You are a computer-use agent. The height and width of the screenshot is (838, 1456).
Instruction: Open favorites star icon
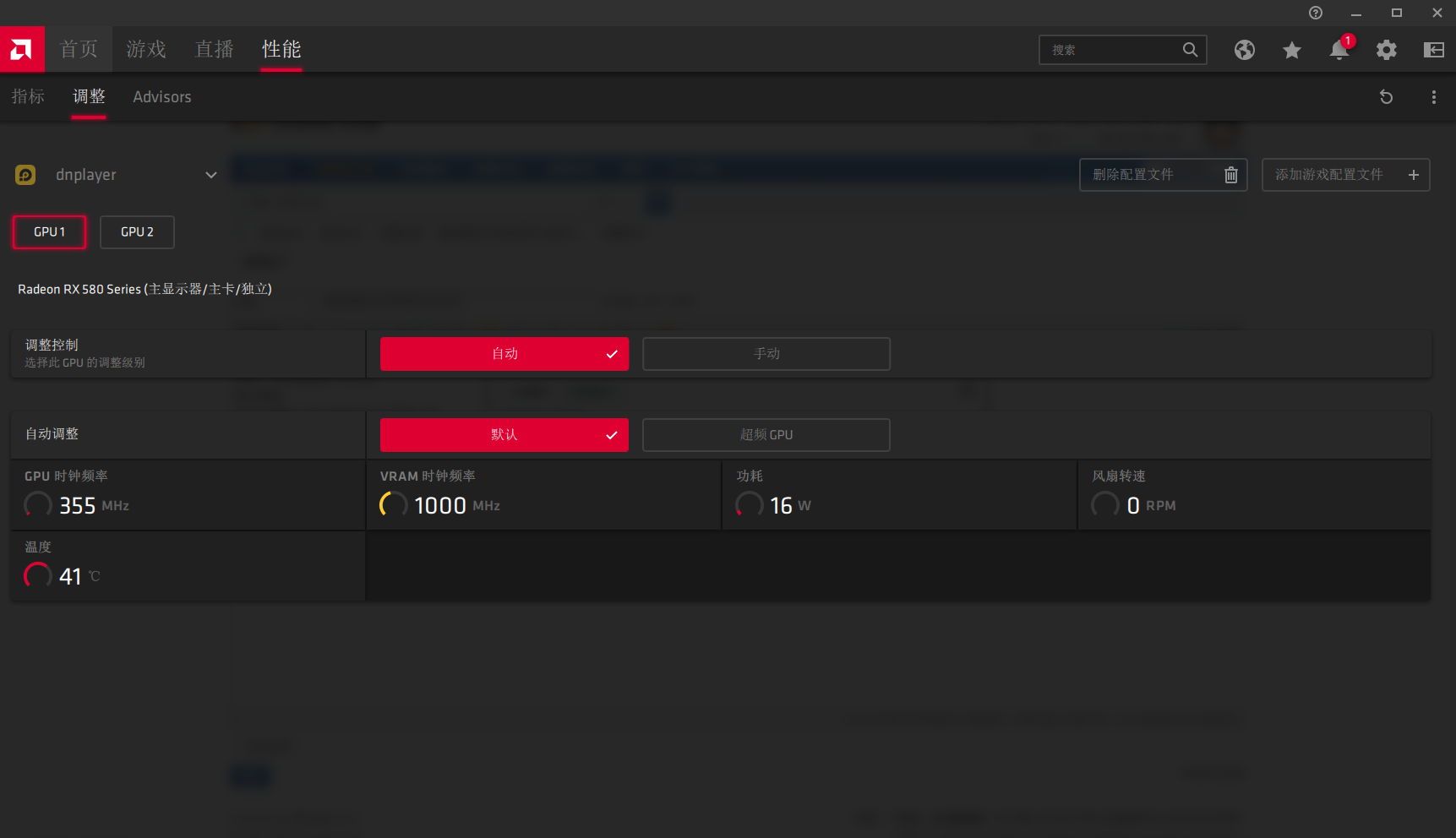(1291, 50)
